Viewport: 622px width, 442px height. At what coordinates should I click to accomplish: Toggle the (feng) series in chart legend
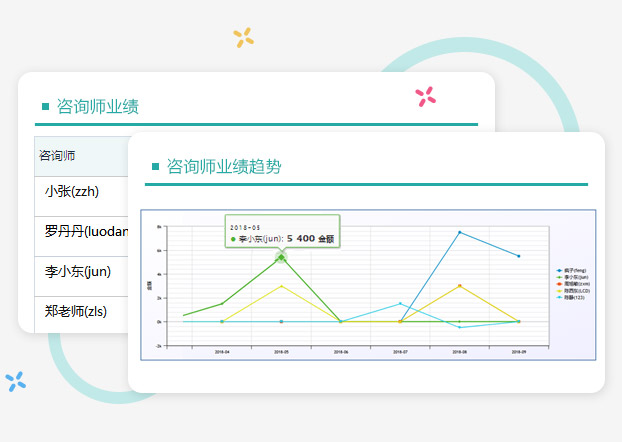(x=573, y=270)
